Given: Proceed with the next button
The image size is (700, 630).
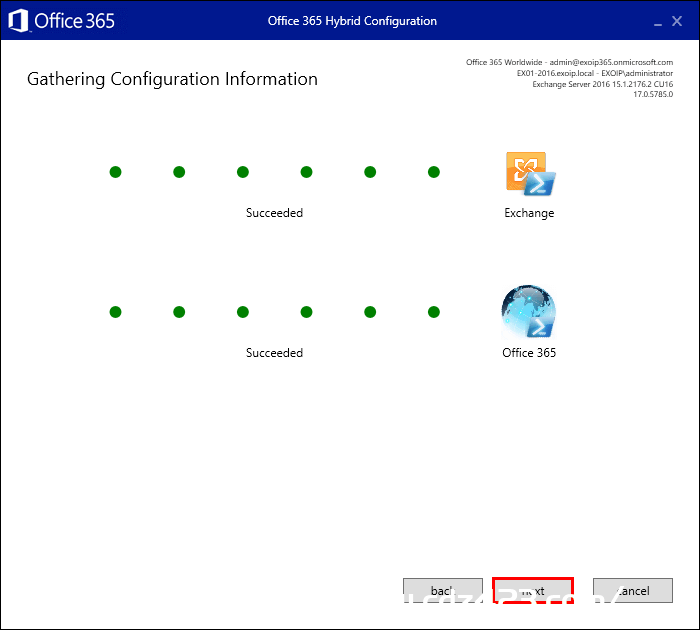Looking at the screenshot, I should (x=533, y=590).
